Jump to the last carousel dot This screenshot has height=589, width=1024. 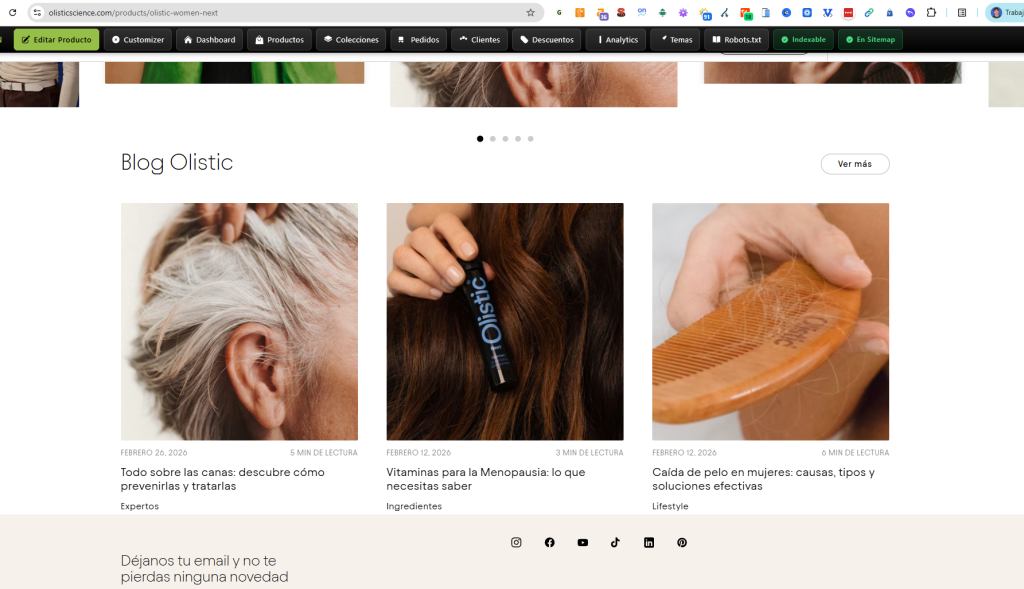(531, 139)
